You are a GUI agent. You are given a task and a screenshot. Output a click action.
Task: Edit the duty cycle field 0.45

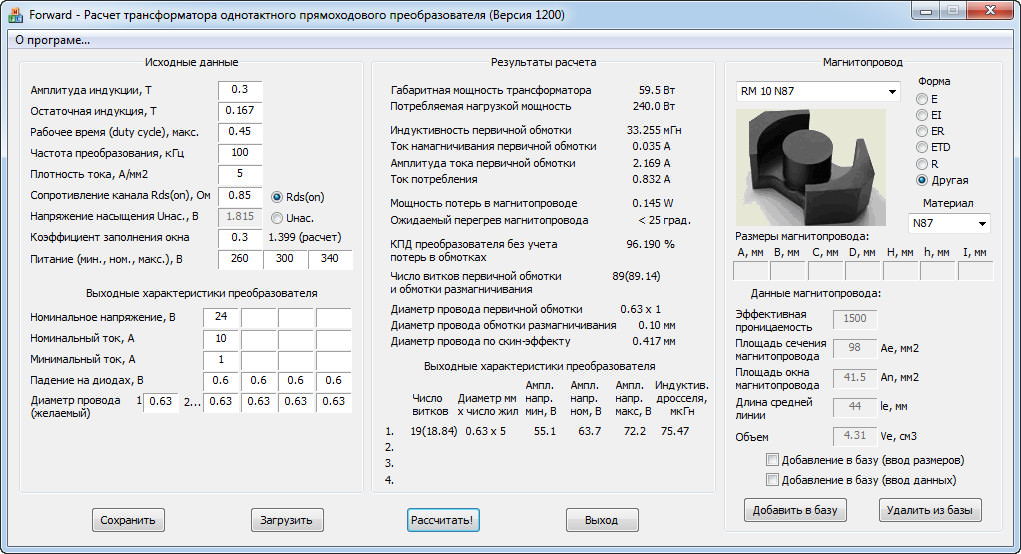tap(240, 132)
